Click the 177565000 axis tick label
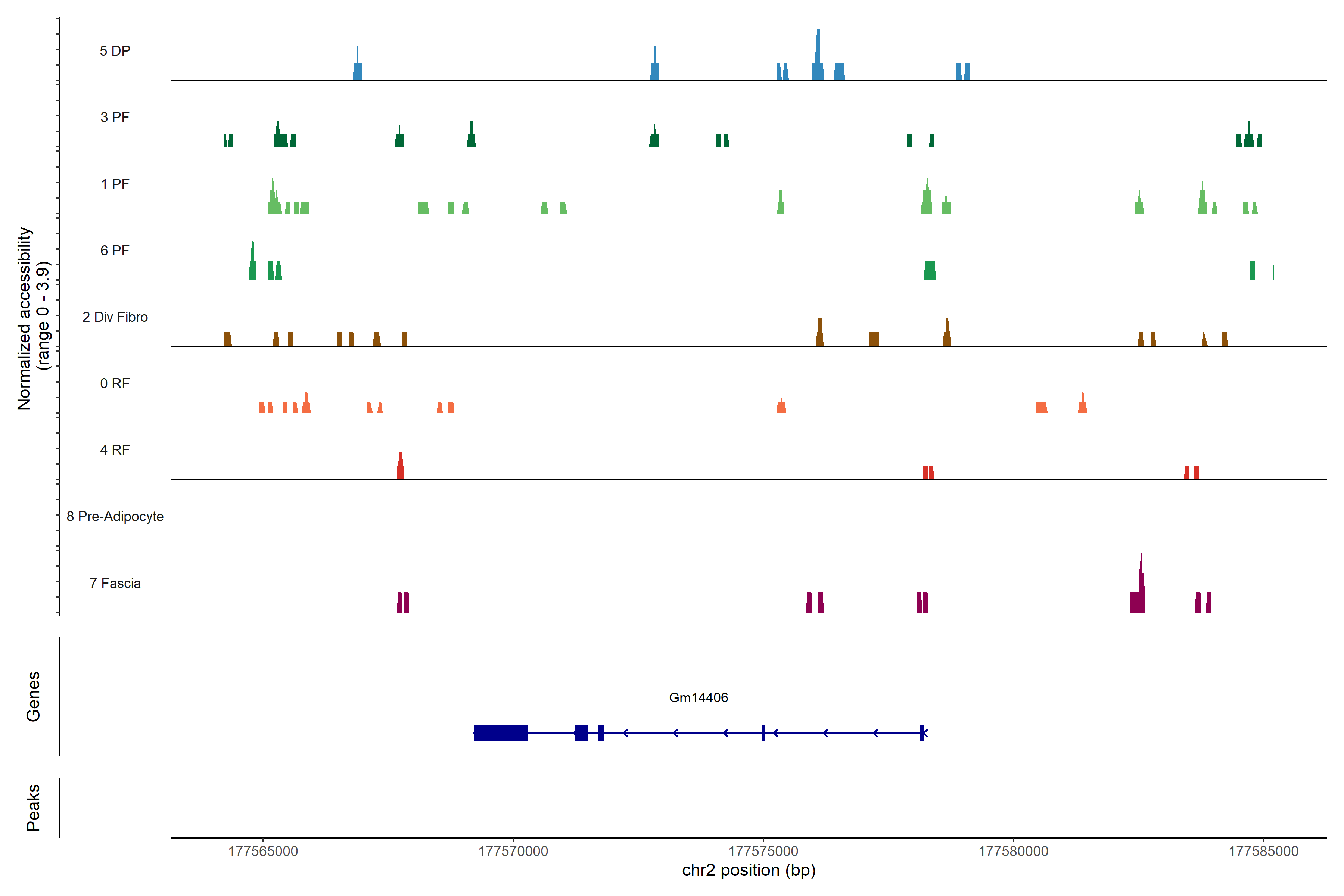 [263, 851]
